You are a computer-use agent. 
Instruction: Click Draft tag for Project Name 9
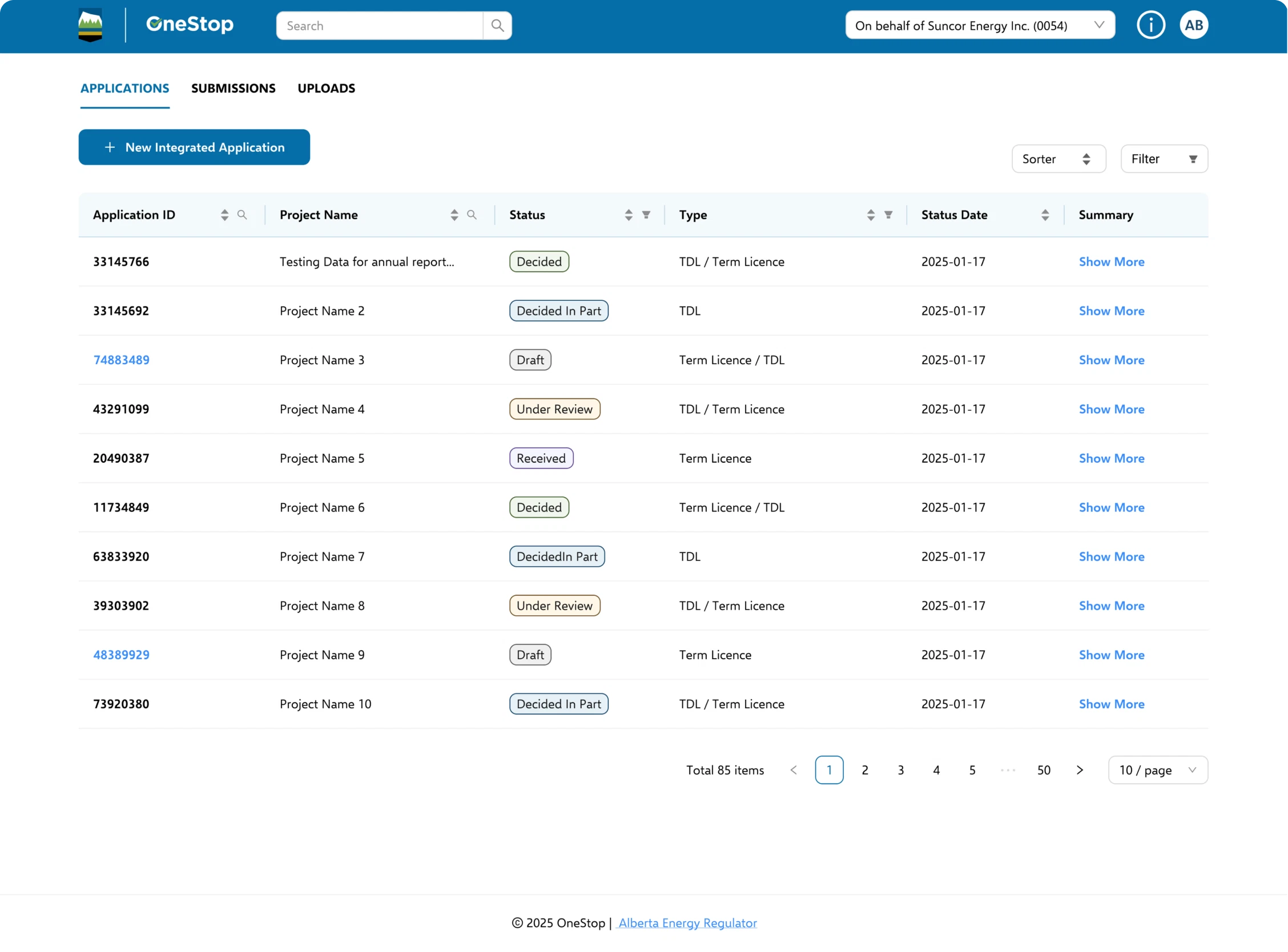coord(530,655)
